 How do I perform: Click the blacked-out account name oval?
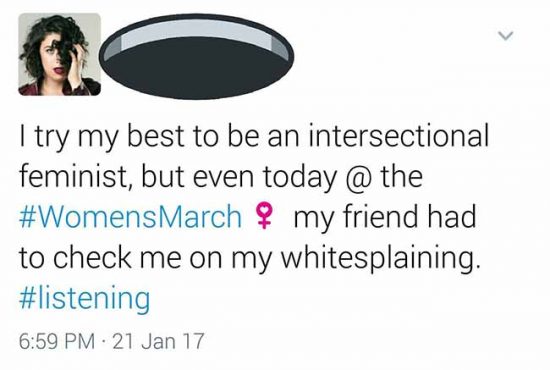click(x=196, y=56)
